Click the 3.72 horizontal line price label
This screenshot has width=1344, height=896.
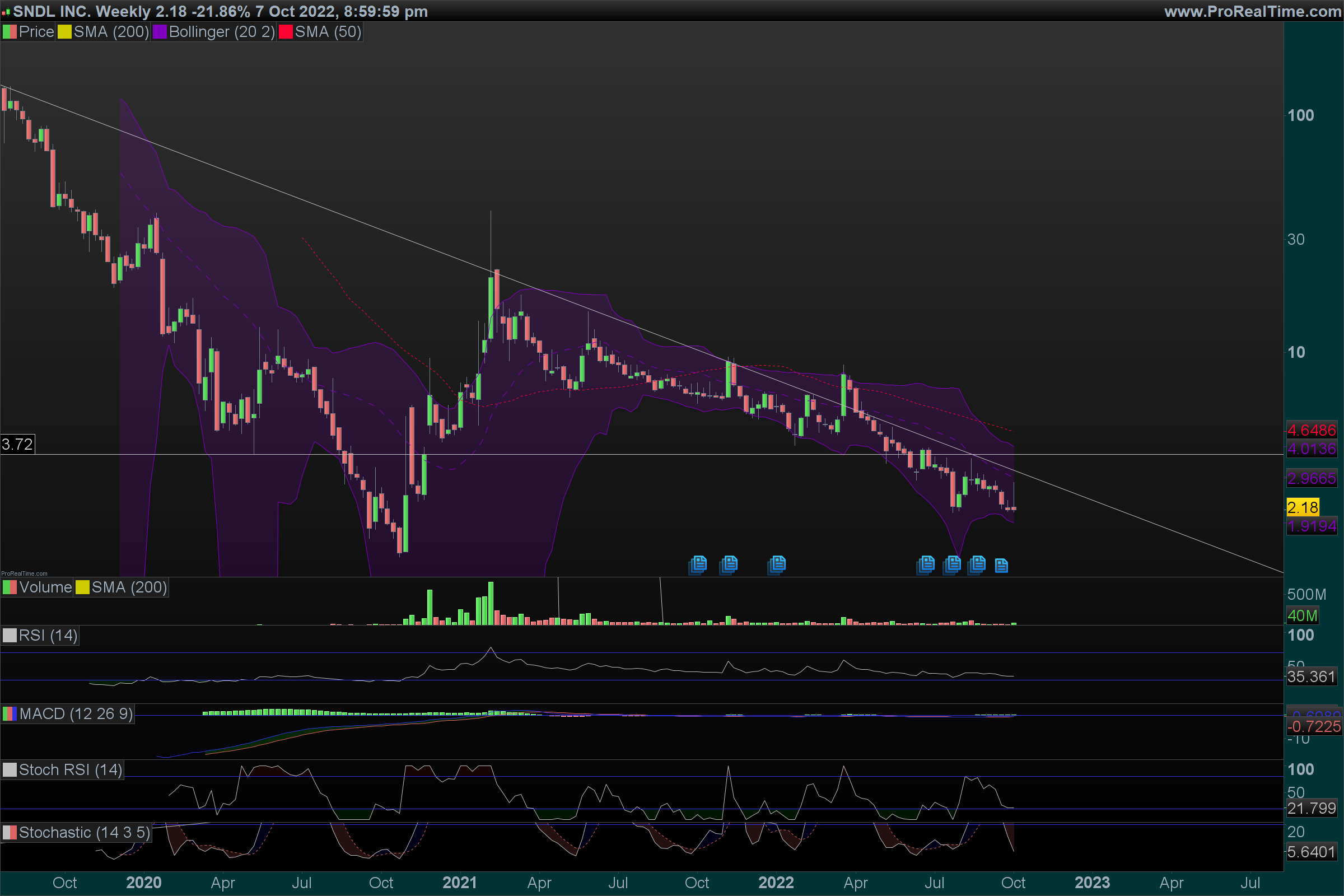pyautogui.click(x=17, y=444)
